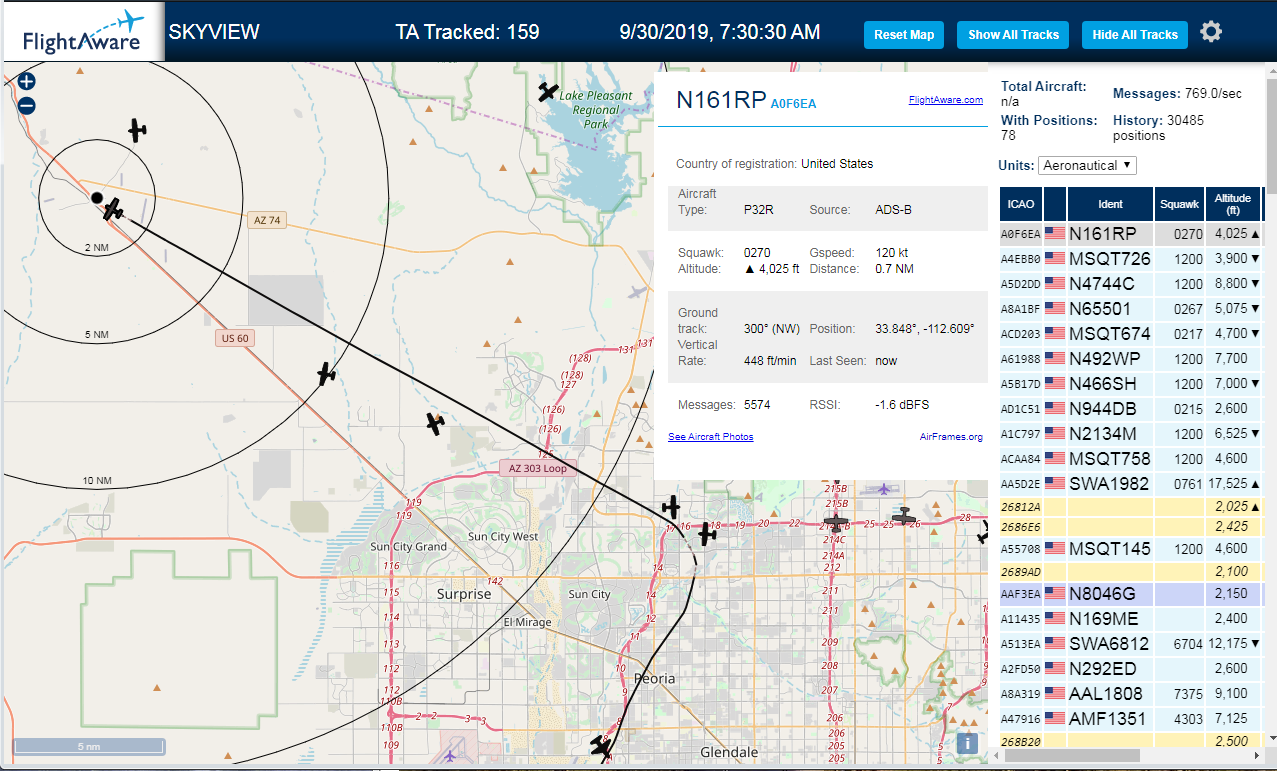Select the N169ME row
This screenshot has height=771, width=1277.
1131,619
